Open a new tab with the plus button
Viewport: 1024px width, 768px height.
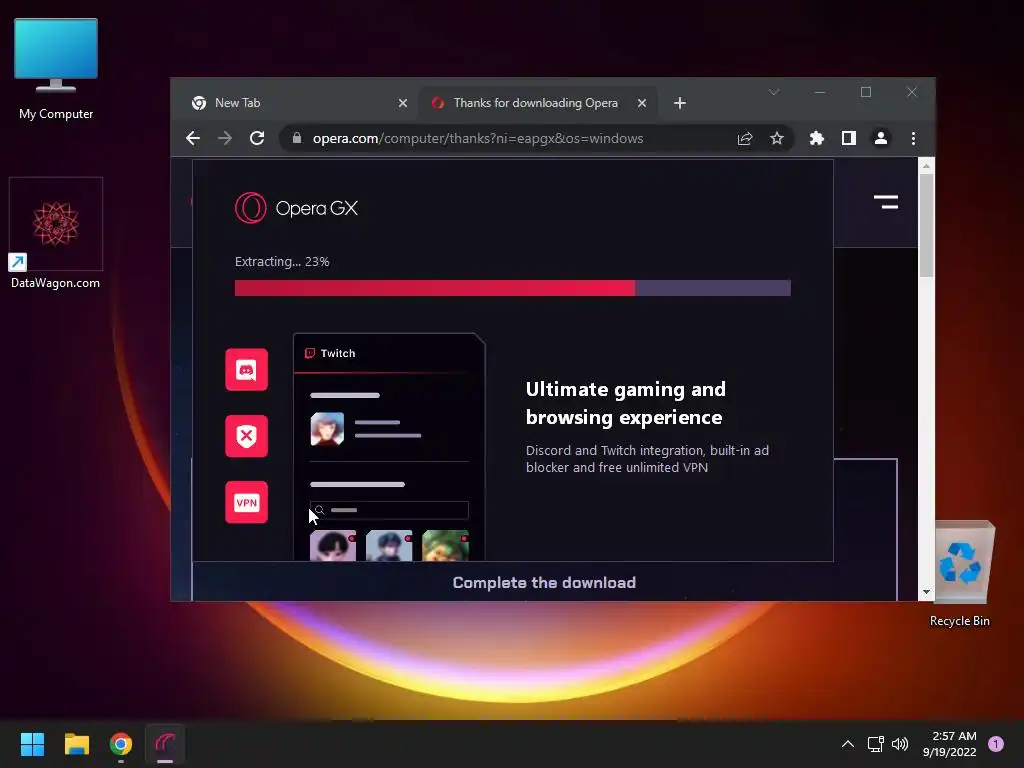tap(680, 103)
